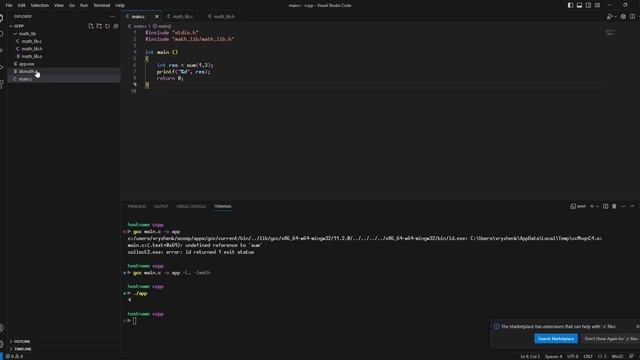Refresh the Explorer file tree

pyautogui.click(x=108, y=26)
